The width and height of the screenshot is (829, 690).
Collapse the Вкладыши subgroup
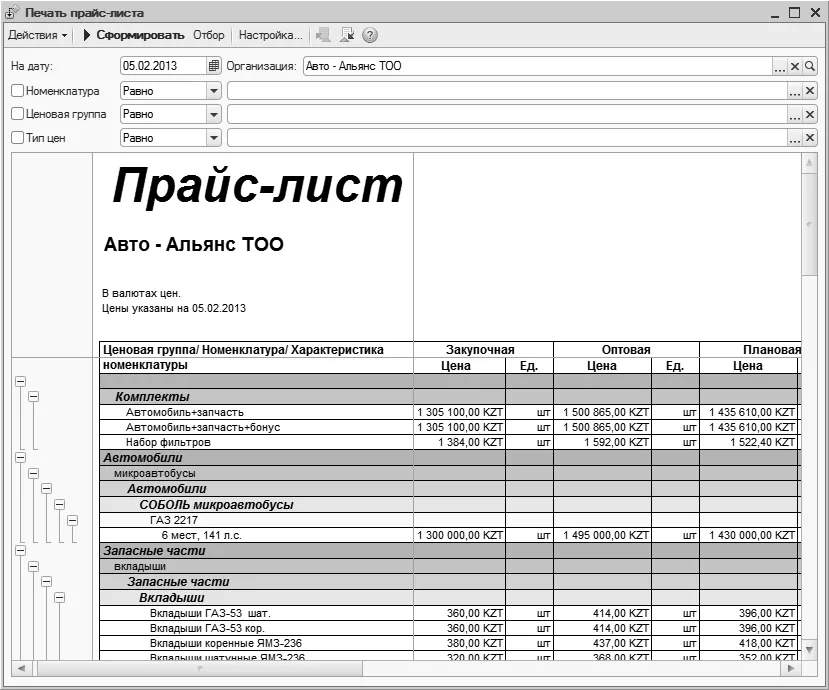coord(60,597)
